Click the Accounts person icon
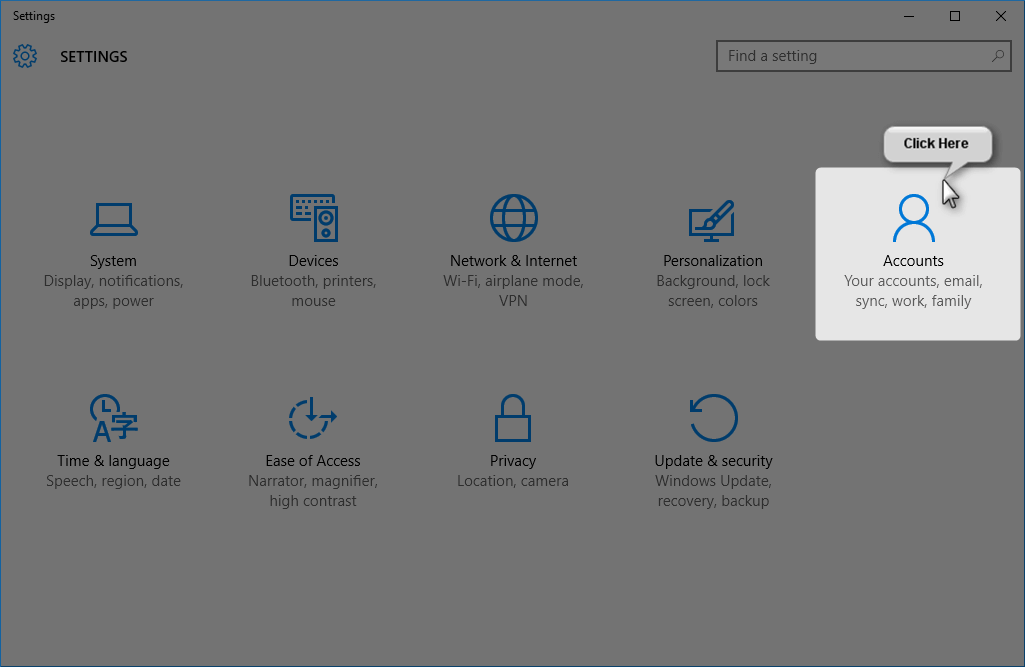Screen dimensions: 1025x667 tap(913, 218)
